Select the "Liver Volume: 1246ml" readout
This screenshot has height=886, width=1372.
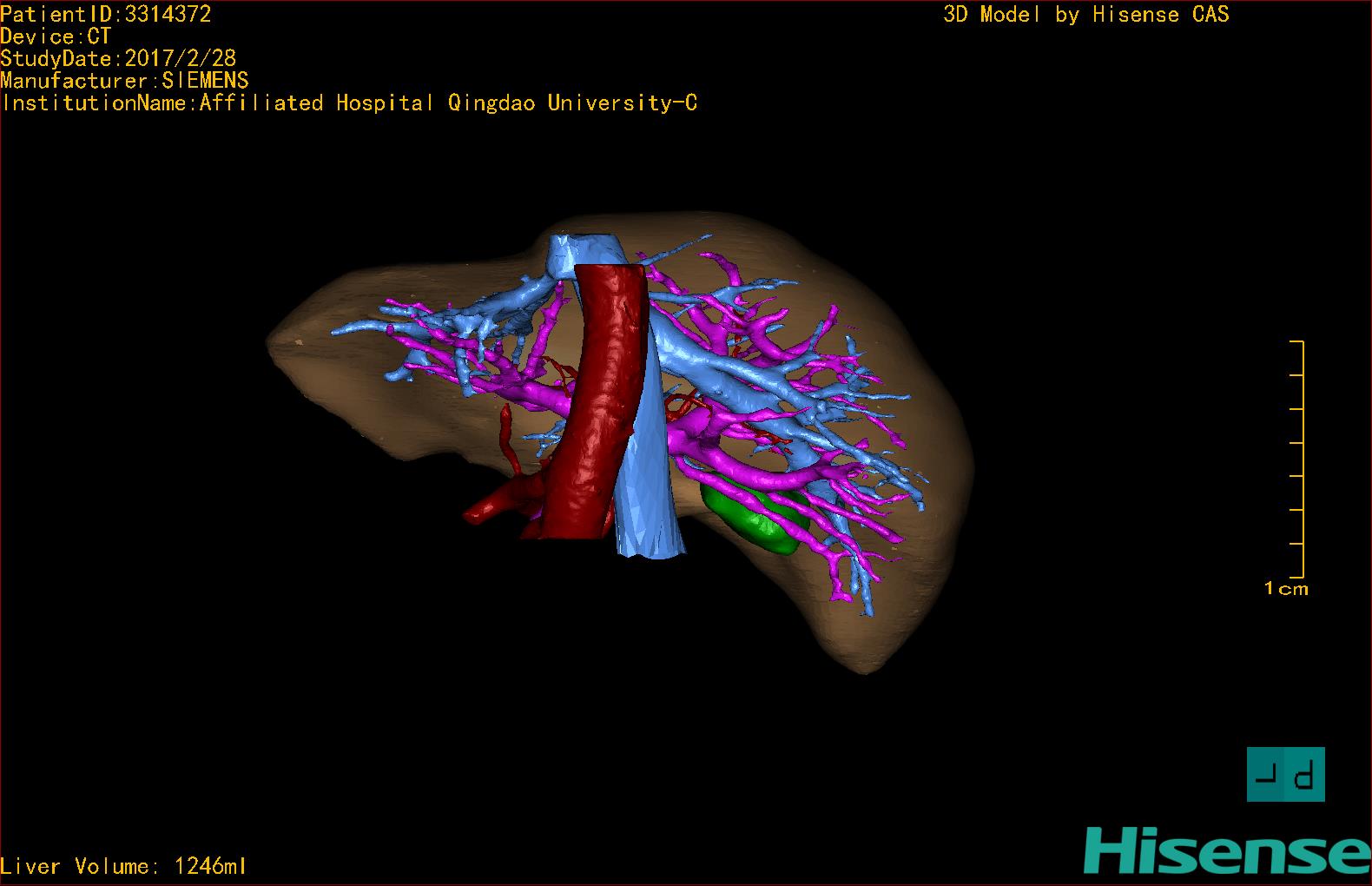[x=123, y=866]
